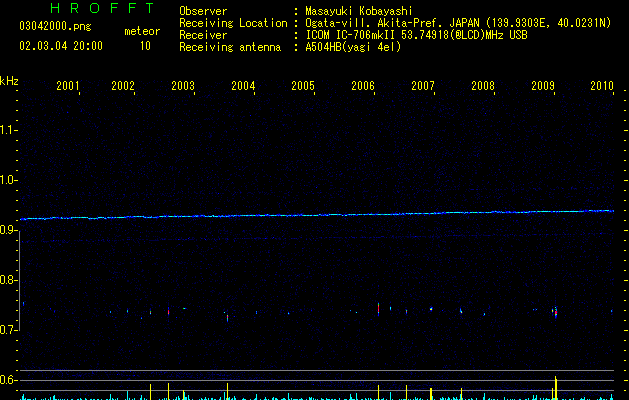Click the 0.9 frequency axis label
The height and width of the screenshot is (400, 629).
(x=8, y=230)
